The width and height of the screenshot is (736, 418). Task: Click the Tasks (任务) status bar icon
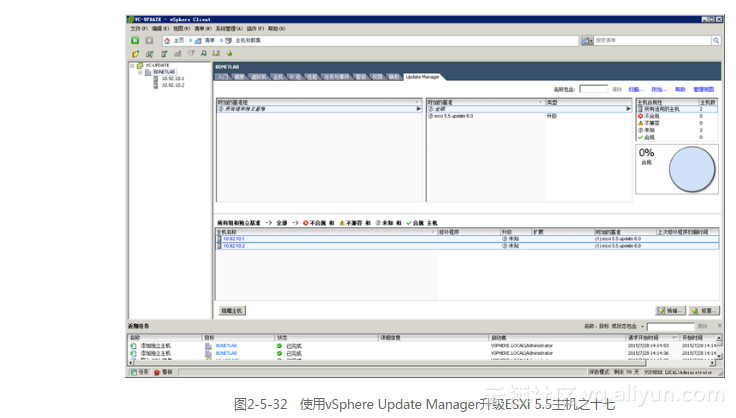(134, 372)
